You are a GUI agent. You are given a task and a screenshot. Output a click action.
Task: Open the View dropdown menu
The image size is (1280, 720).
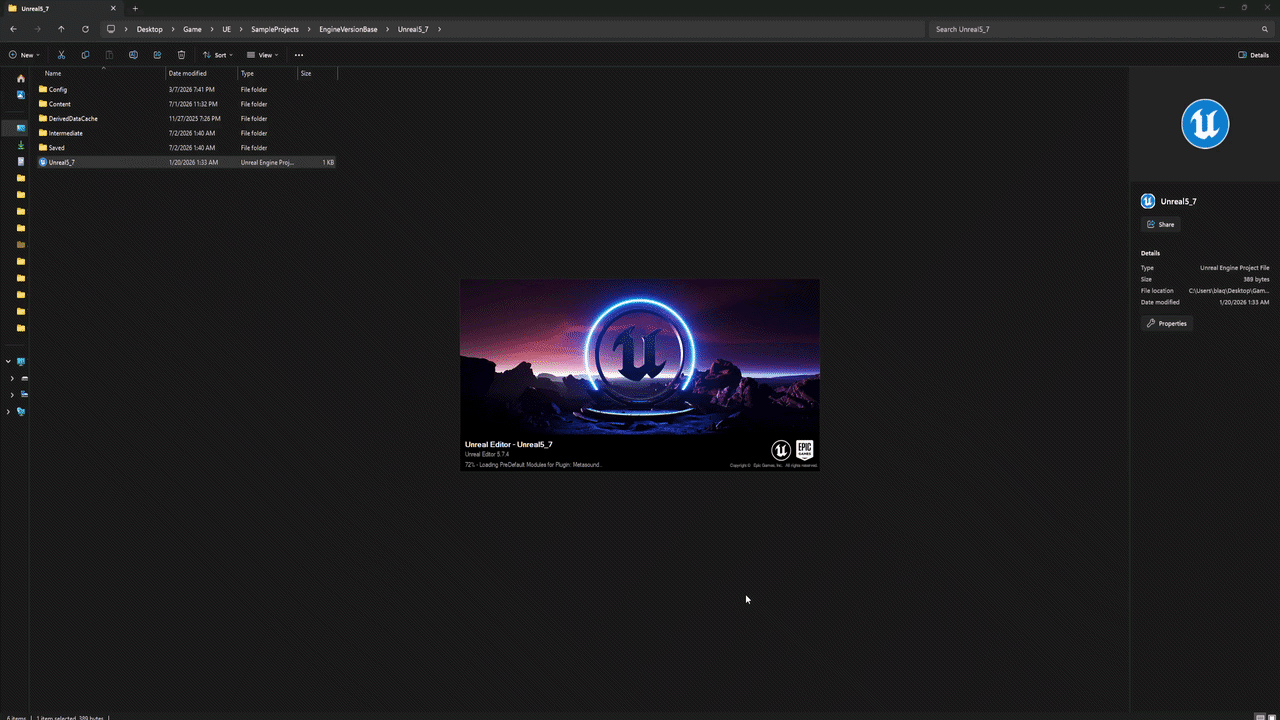261,55
